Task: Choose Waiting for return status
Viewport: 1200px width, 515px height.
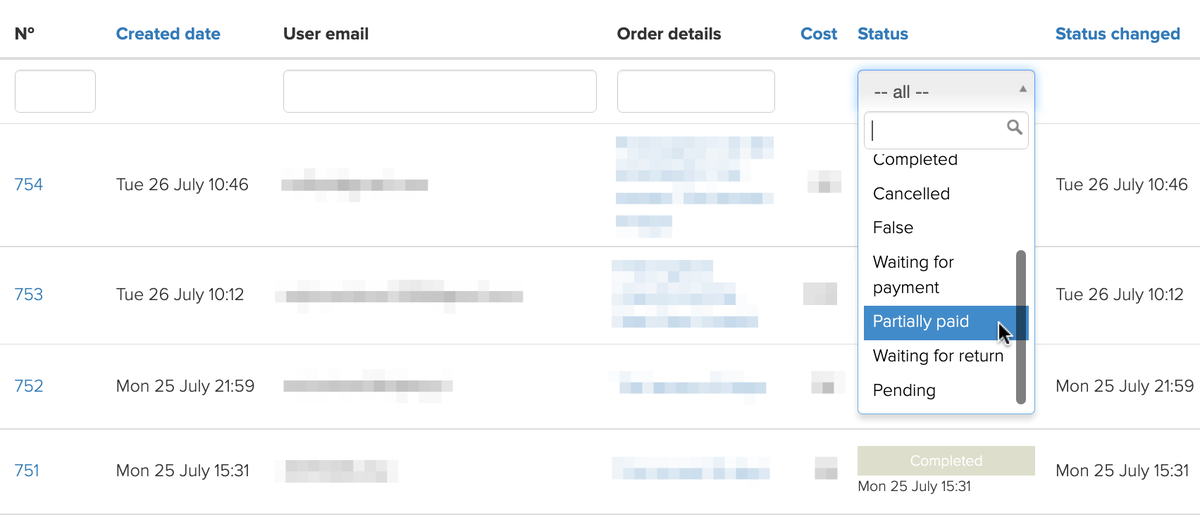Action: tap(938, 356)
